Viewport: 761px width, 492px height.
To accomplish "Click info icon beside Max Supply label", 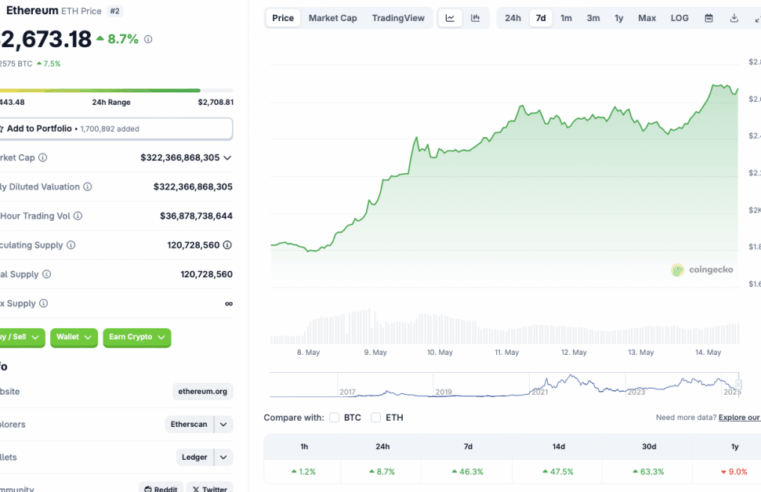I will [44, 303].
